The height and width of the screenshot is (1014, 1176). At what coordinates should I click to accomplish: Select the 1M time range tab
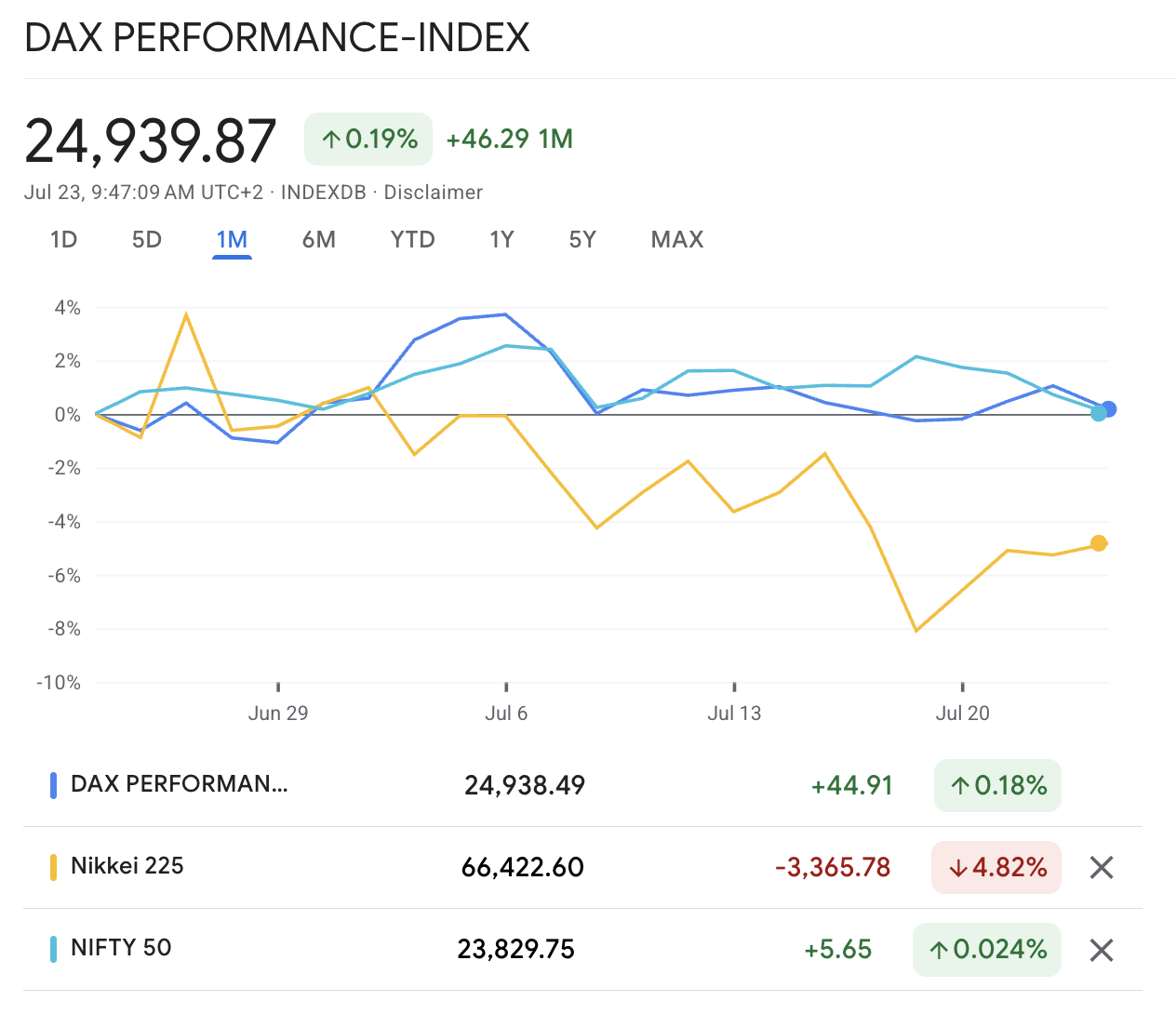pos(232,240)
